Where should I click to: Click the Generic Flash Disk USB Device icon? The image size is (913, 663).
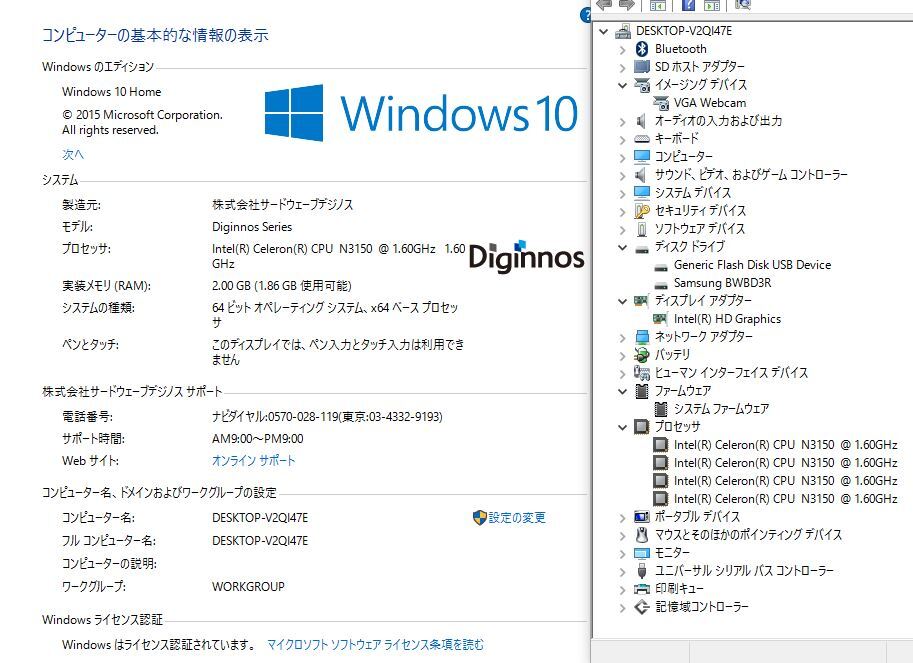click(x=661, y=267)
